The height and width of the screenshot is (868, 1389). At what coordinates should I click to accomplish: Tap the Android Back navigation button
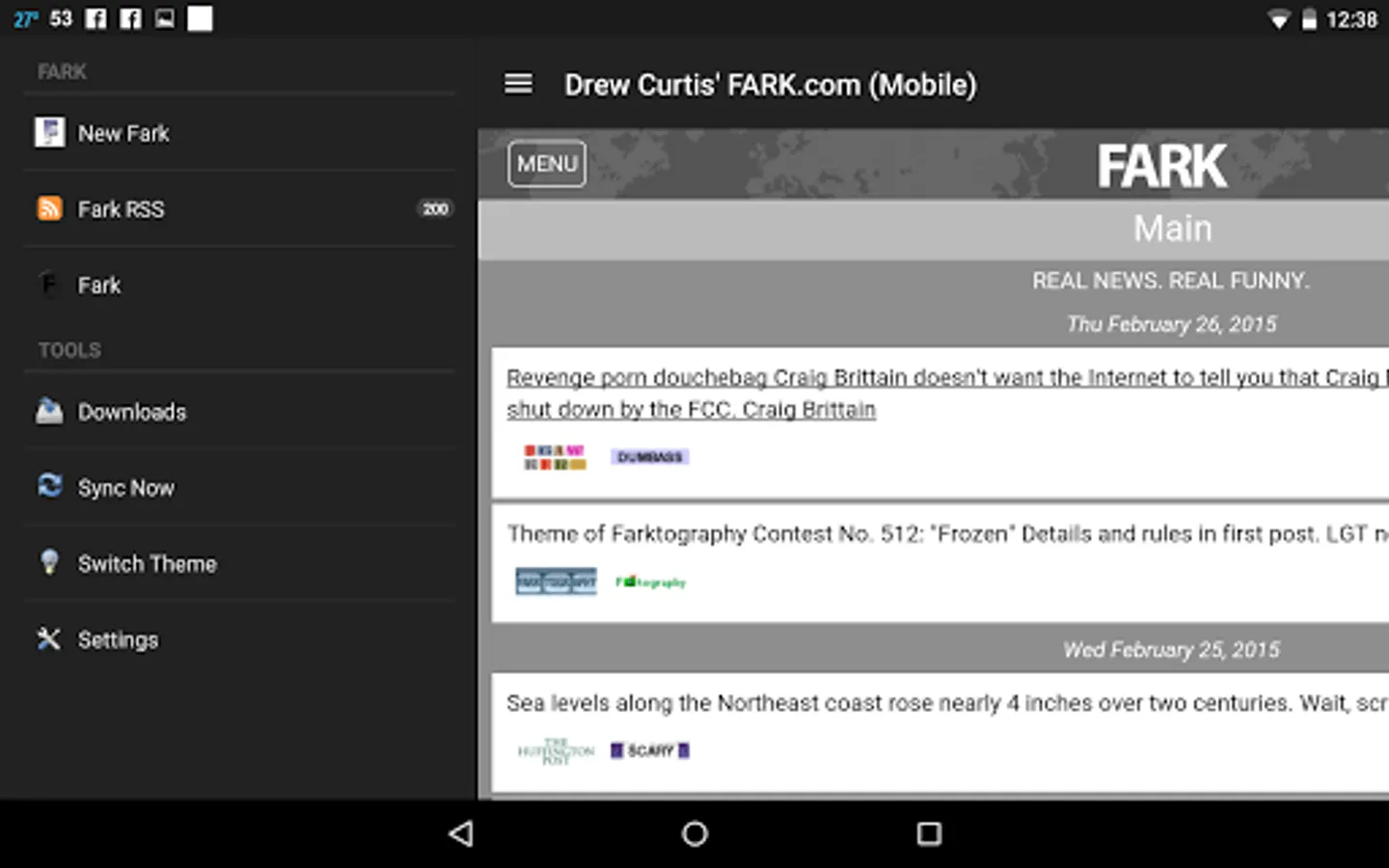pos(461,833)
